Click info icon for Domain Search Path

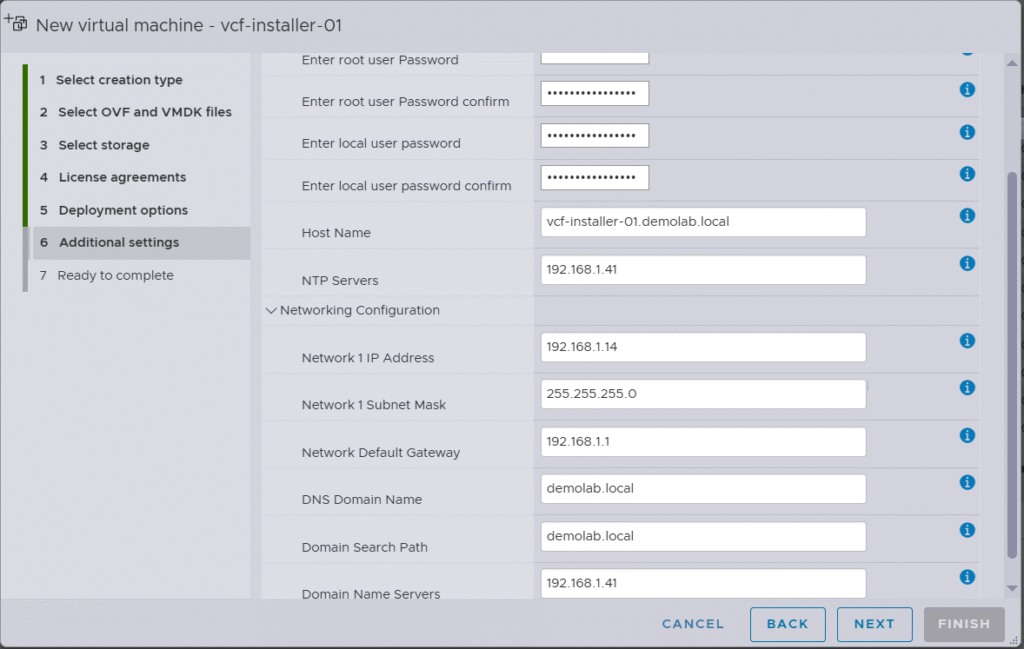coord(967,530)
